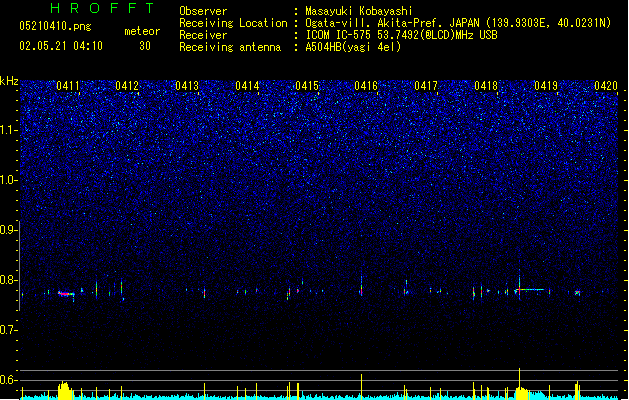Select observer name Masayuki Kobayashi
The width and height of the screenshot is (629, 400).
tap(359, 11)
